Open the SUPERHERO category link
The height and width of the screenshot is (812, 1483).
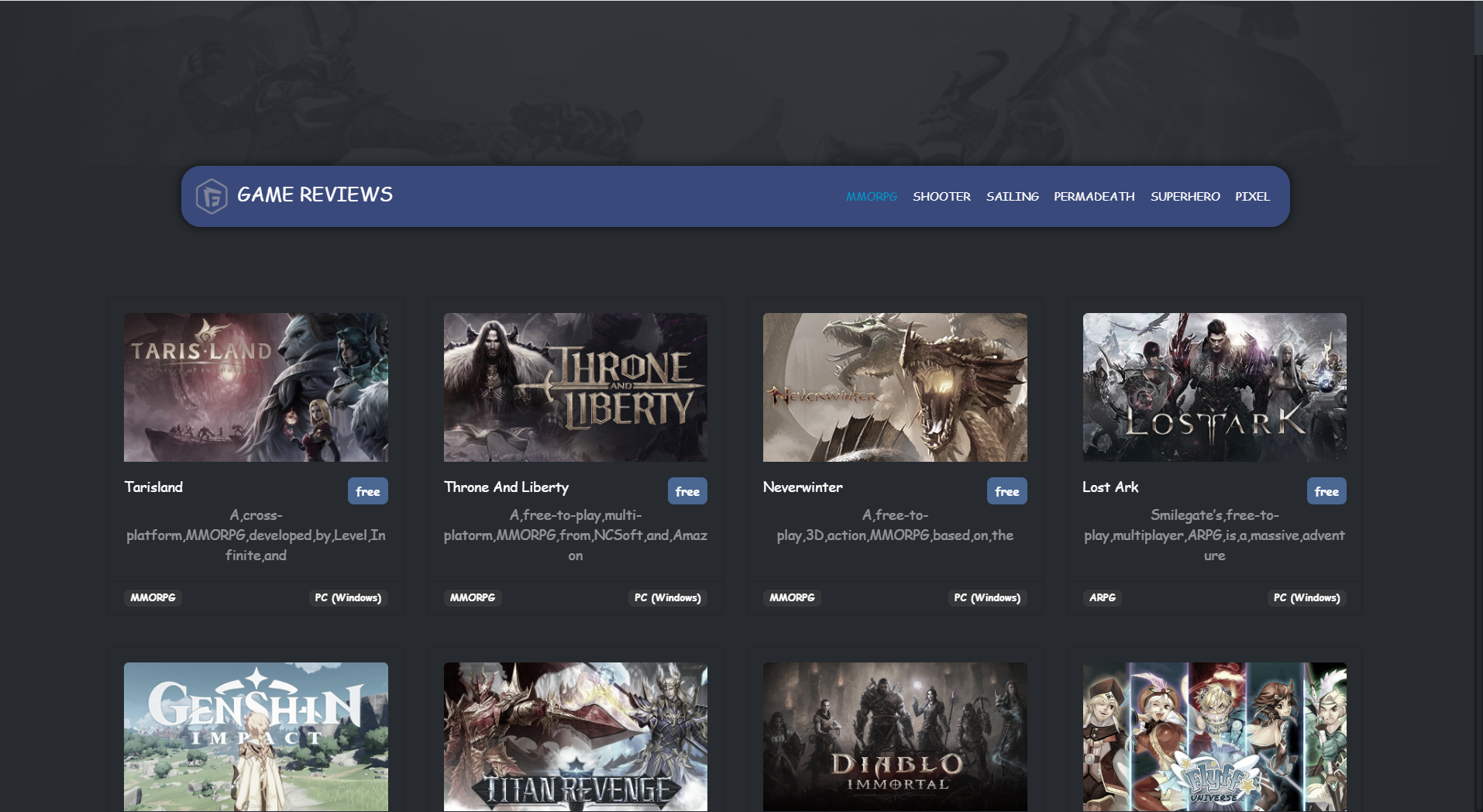click(1185, 197)
